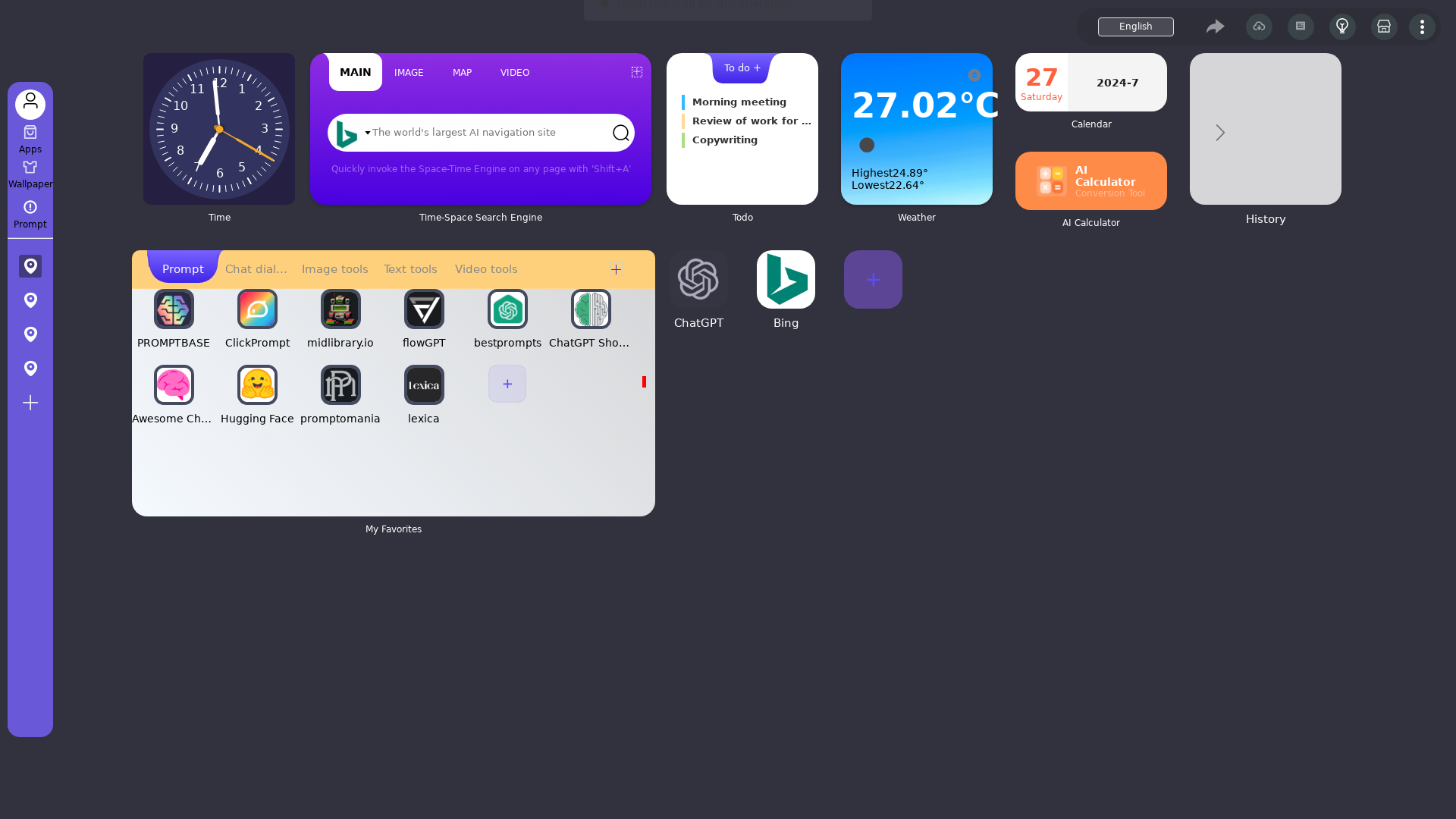Select the MAIN search tab
Screen dimensions: 1456x819
pos(356,72)
